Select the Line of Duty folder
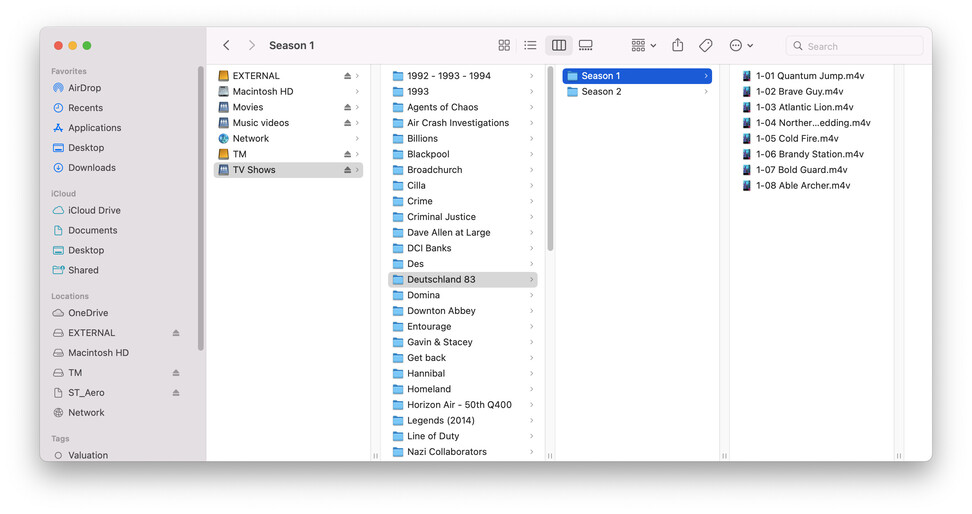The image size is (972, 514). point(462,436)
